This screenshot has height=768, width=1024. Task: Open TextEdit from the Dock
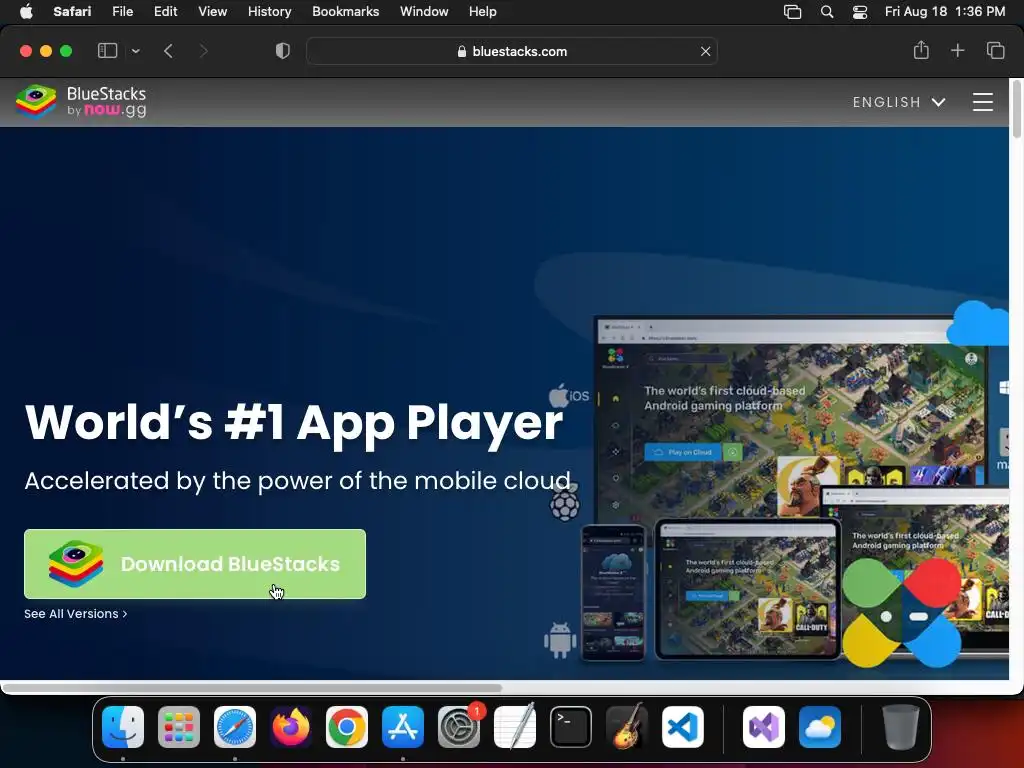tap(515, 727)
